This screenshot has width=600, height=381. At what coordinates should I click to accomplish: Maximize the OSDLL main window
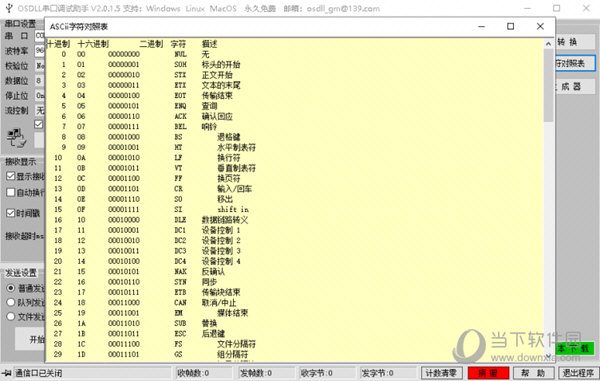556,8
